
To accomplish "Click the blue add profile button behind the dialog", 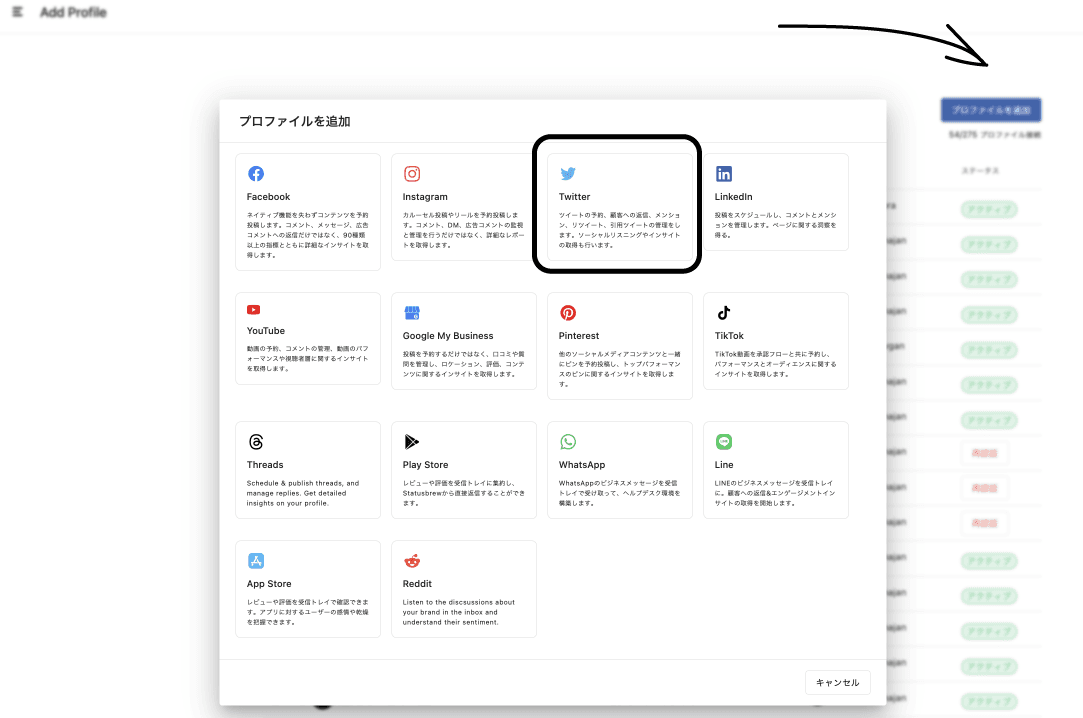I will [990, 110].
